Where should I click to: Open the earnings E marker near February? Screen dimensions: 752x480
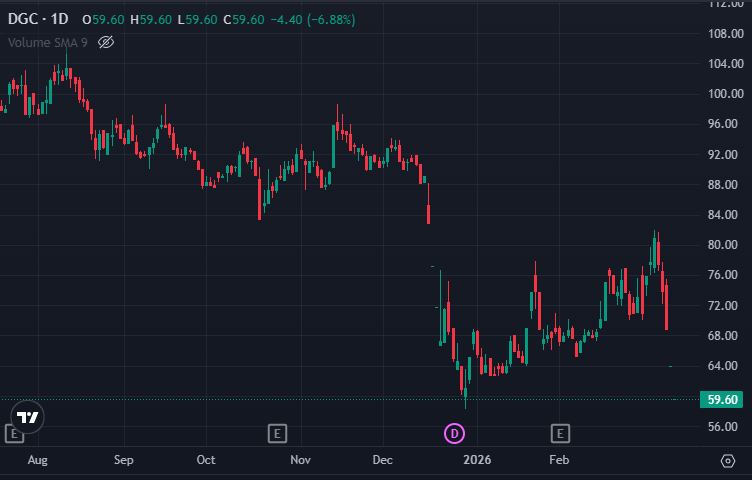[x=560, y=433]
